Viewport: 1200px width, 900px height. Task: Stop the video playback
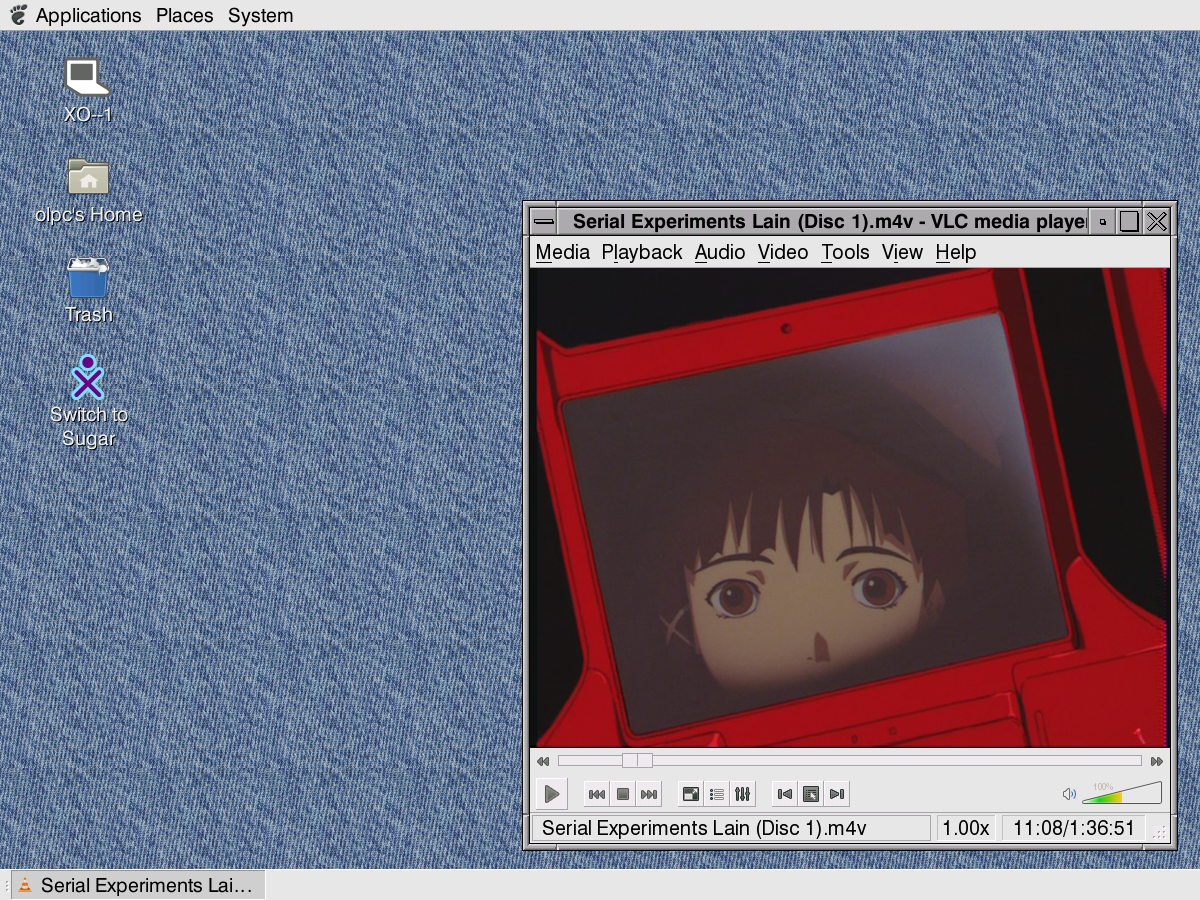623,794
